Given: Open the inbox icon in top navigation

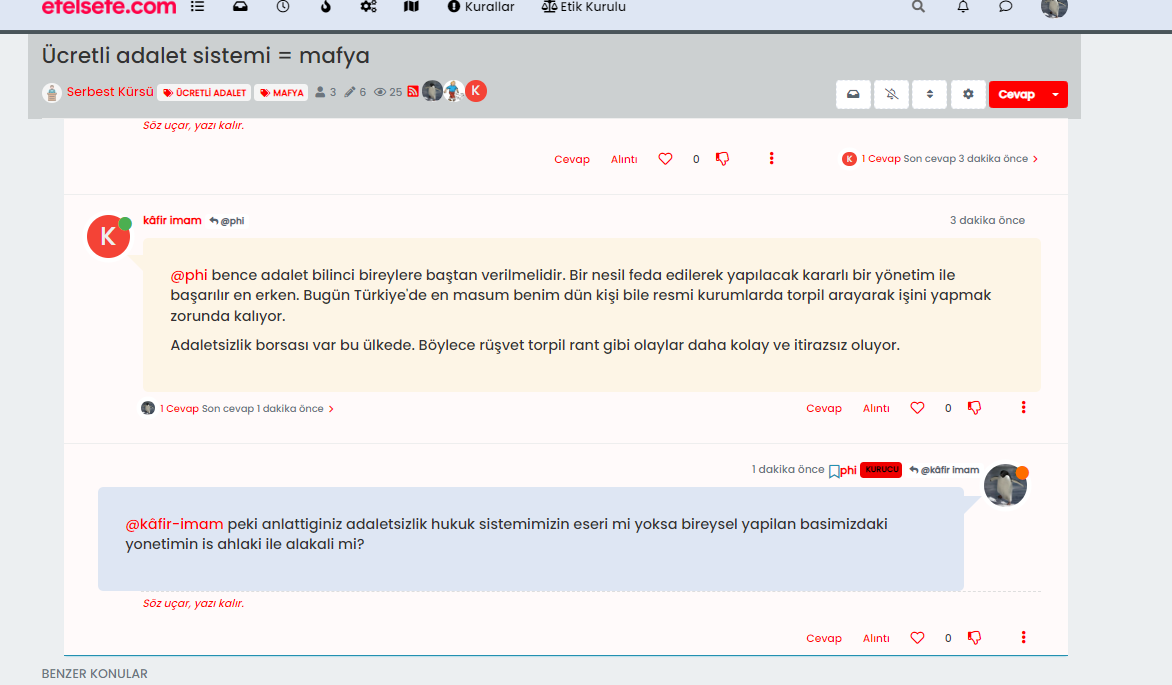Looking at the screenshot, I should point(239,8).
